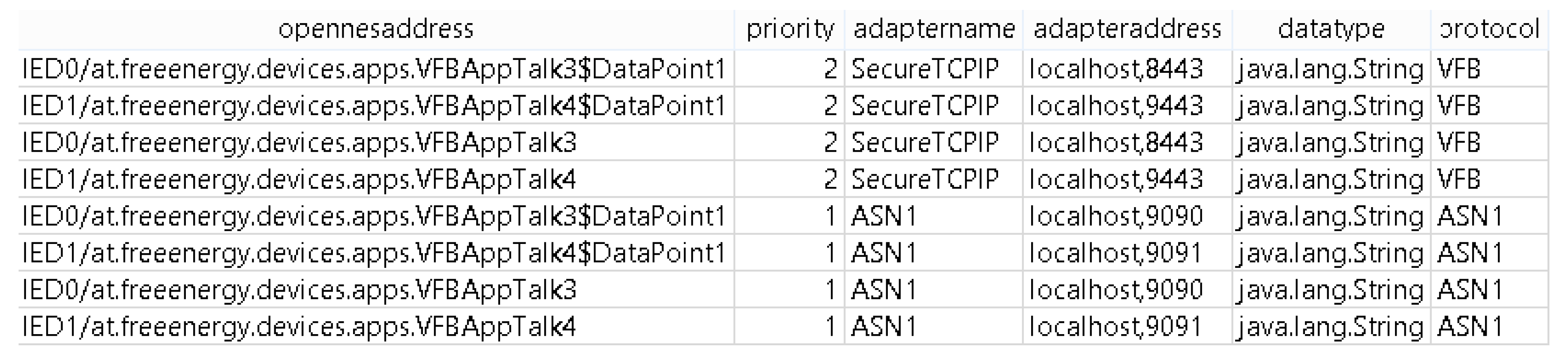Click second row's VFBAppTalk4$DataPoint1 address cell
The width and height of the screenshot is (1568, 361).
click(x=374, y=106)
